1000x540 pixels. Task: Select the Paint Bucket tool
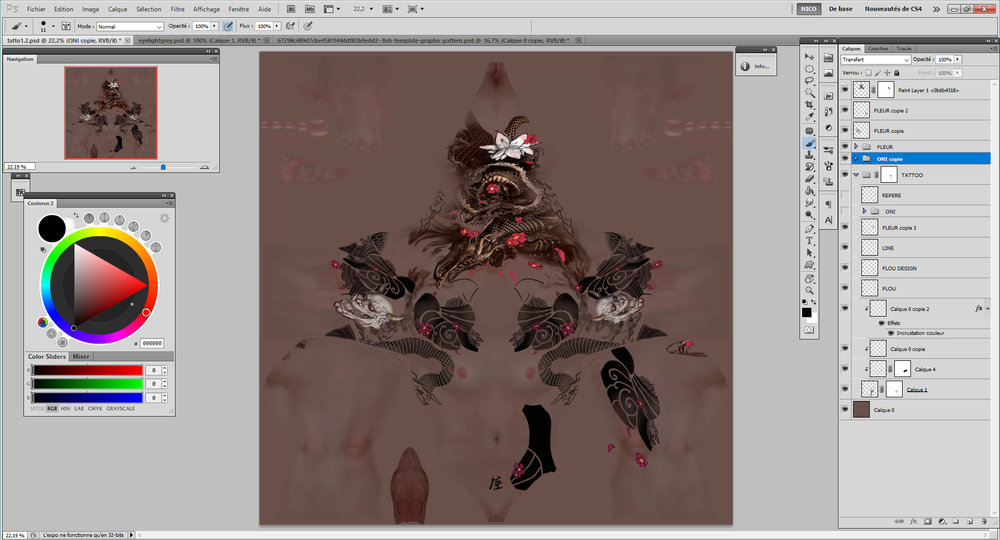click(809, 191)
